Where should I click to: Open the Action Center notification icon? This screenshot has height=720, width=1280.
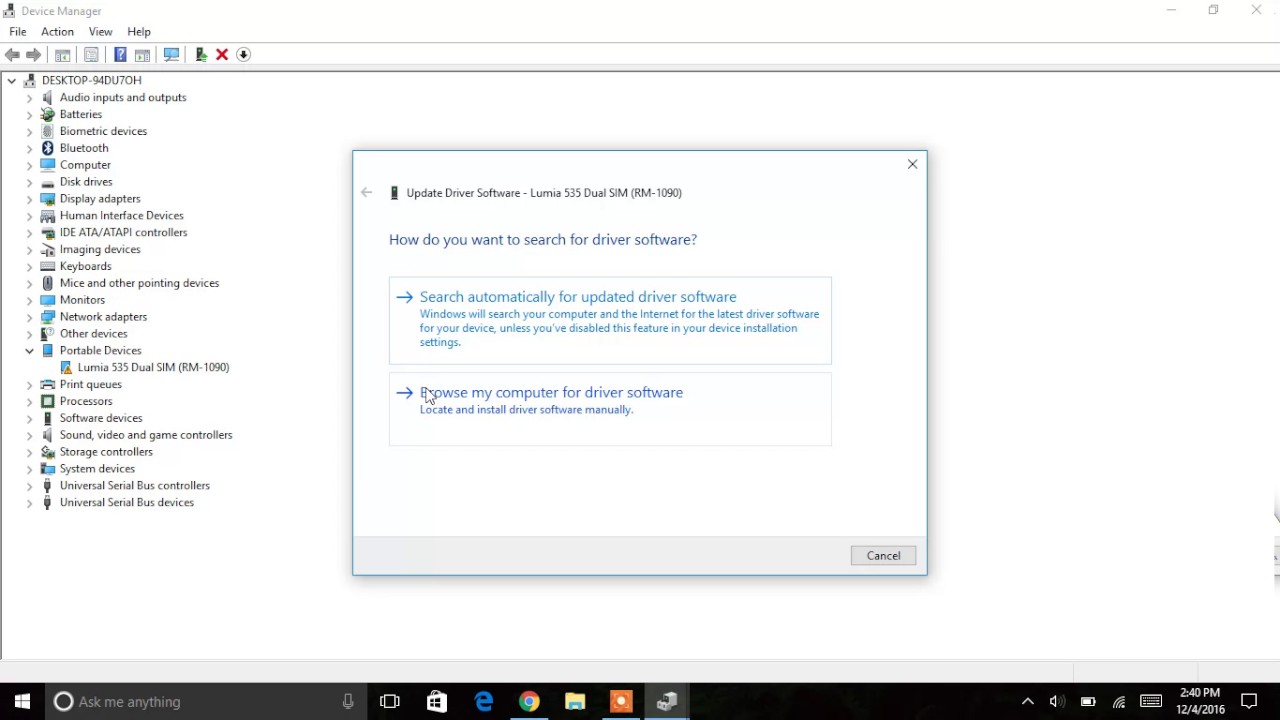(x=1249, y=702)
